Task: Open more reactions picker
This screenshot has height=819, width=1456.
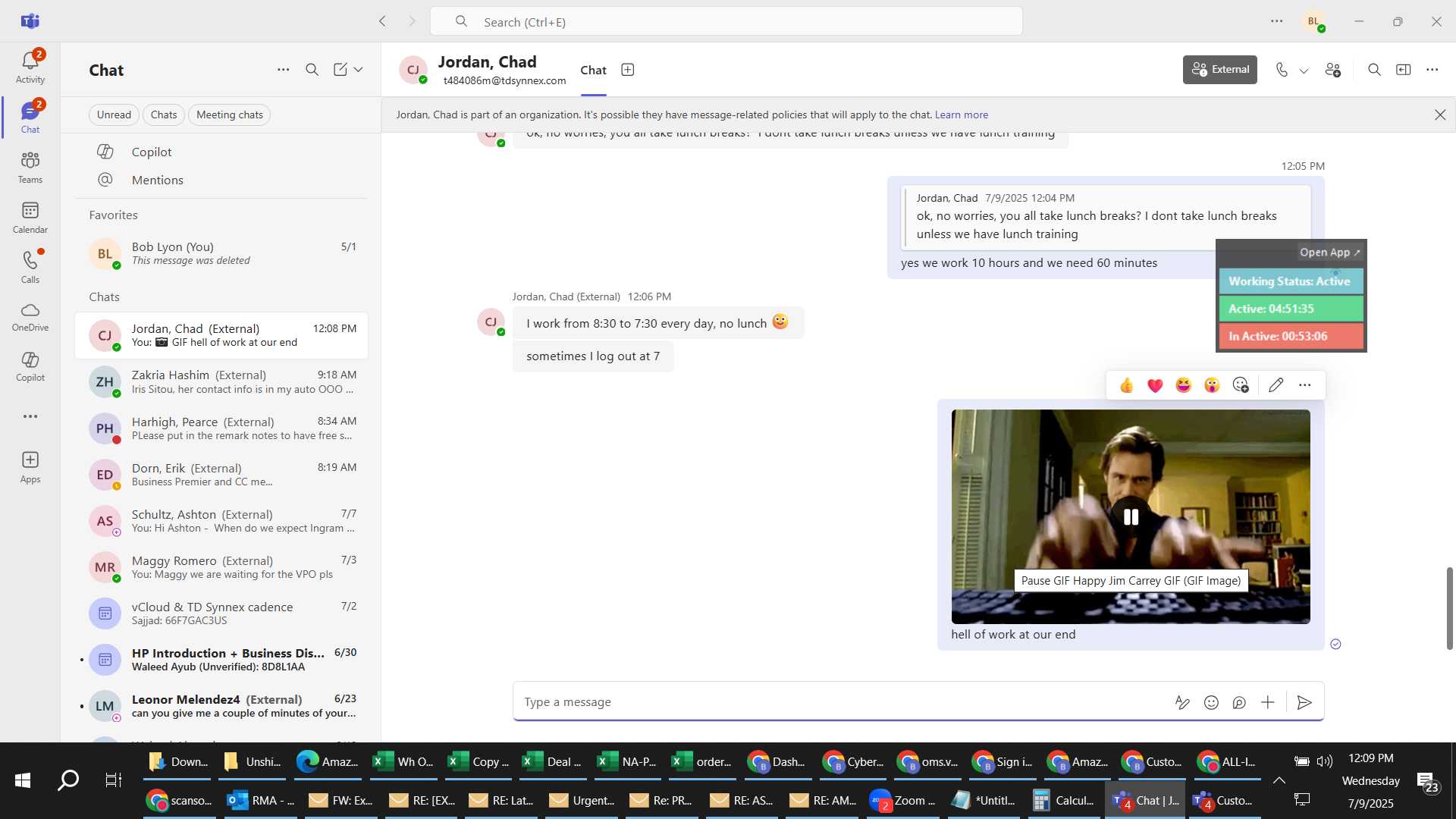Action: pyautogui.click(x=1241, y=385)
